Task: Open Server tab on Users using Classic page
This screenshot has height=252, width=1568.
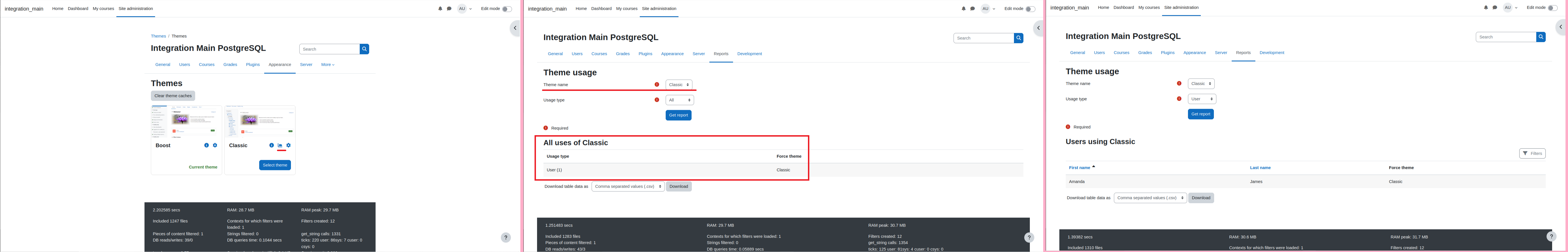Action: [1221, 52]
